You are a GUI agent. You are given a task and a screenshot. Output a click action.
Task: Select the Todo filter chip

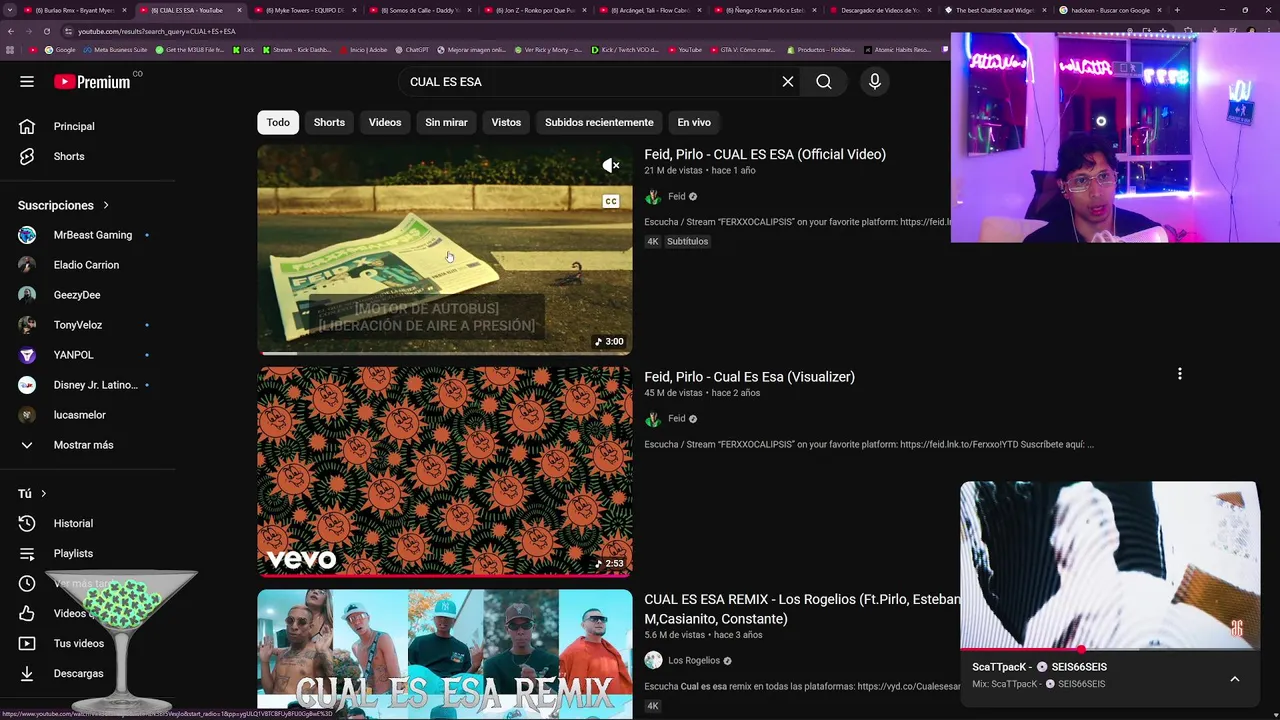coord(278,123)
